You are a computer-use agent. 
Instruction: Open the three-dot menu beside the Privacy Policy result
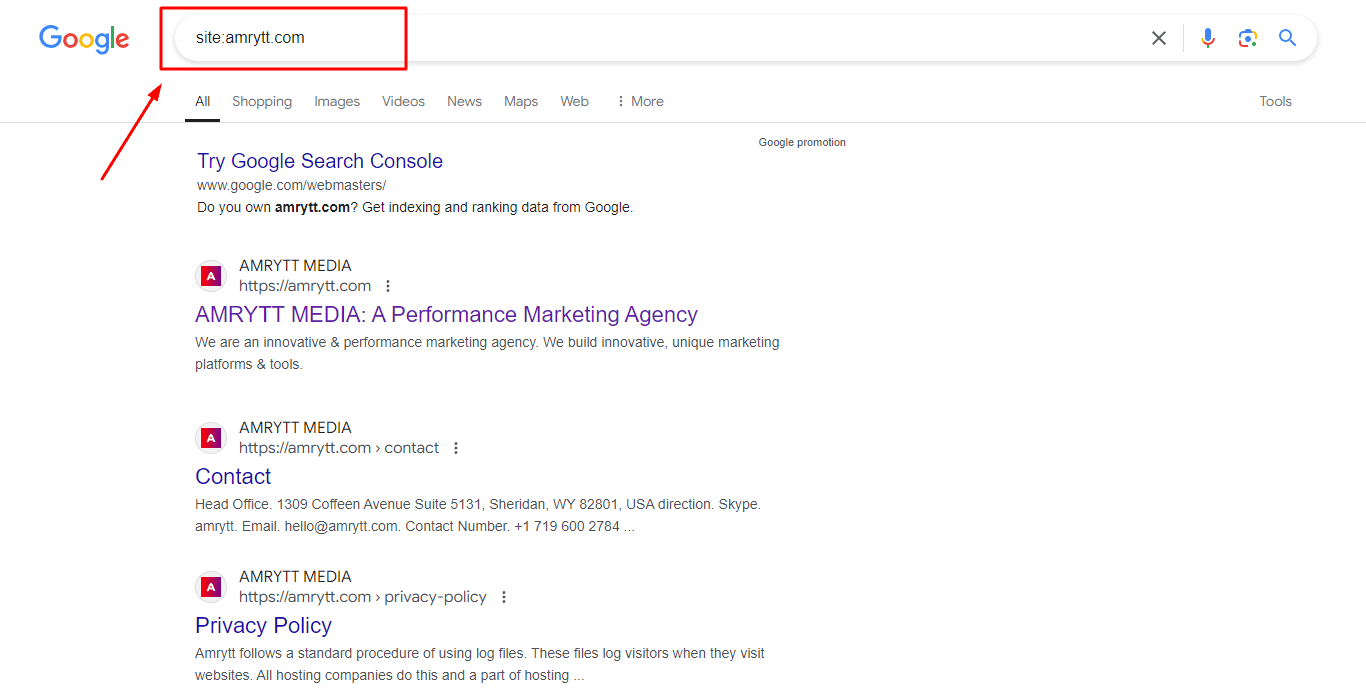[504, 597]
